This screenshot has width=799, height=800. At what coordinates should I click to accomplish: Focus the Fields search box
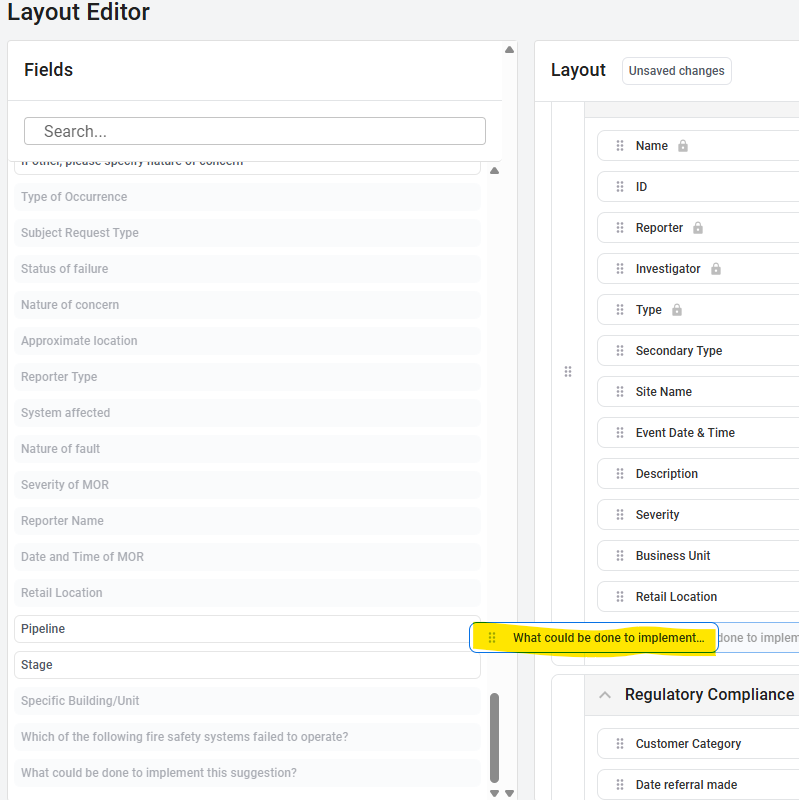[x=255, y=131]
